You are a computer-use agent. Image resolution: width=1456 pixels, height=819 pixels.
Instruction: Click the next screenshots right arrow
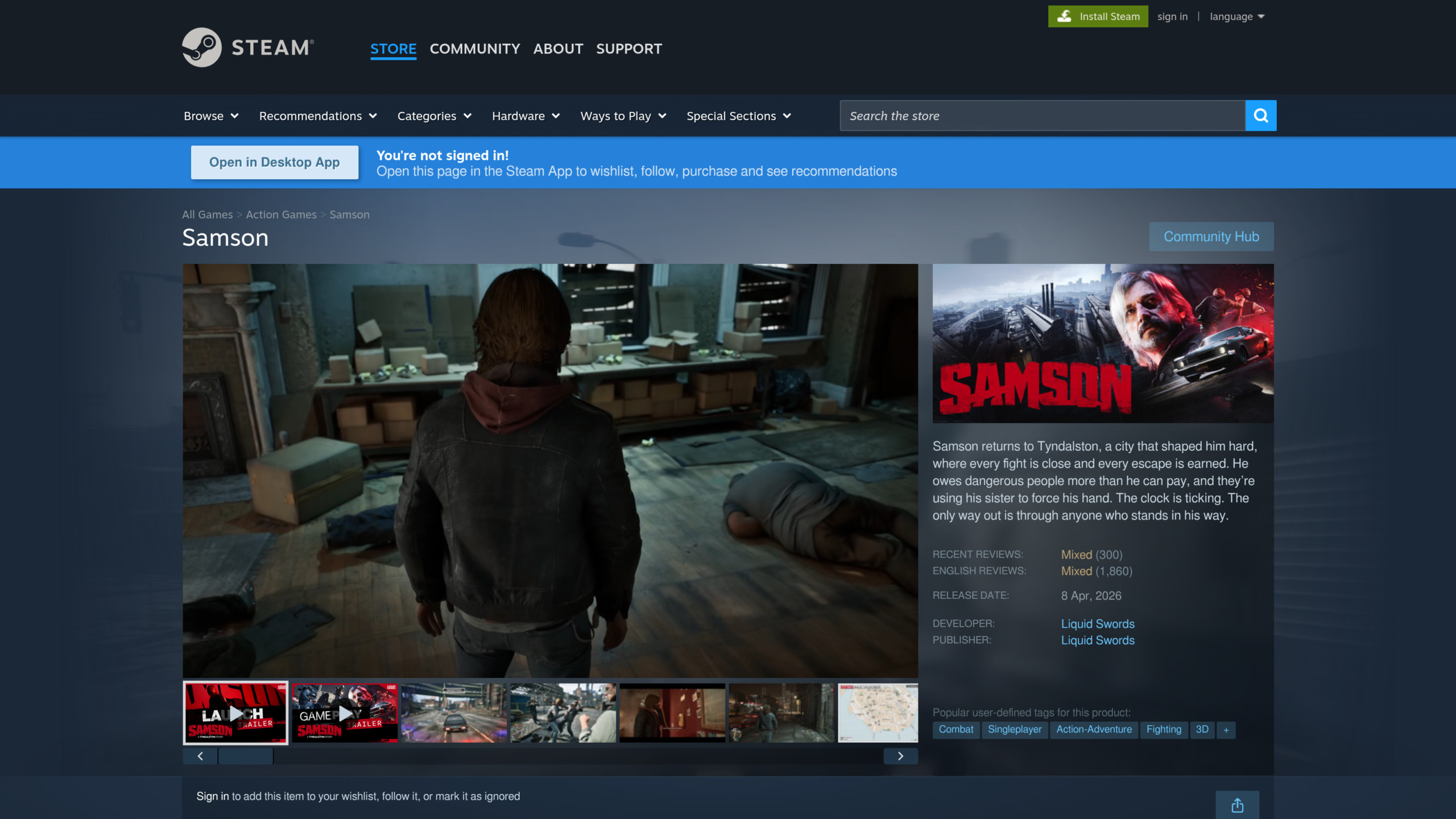coord(900,756)
